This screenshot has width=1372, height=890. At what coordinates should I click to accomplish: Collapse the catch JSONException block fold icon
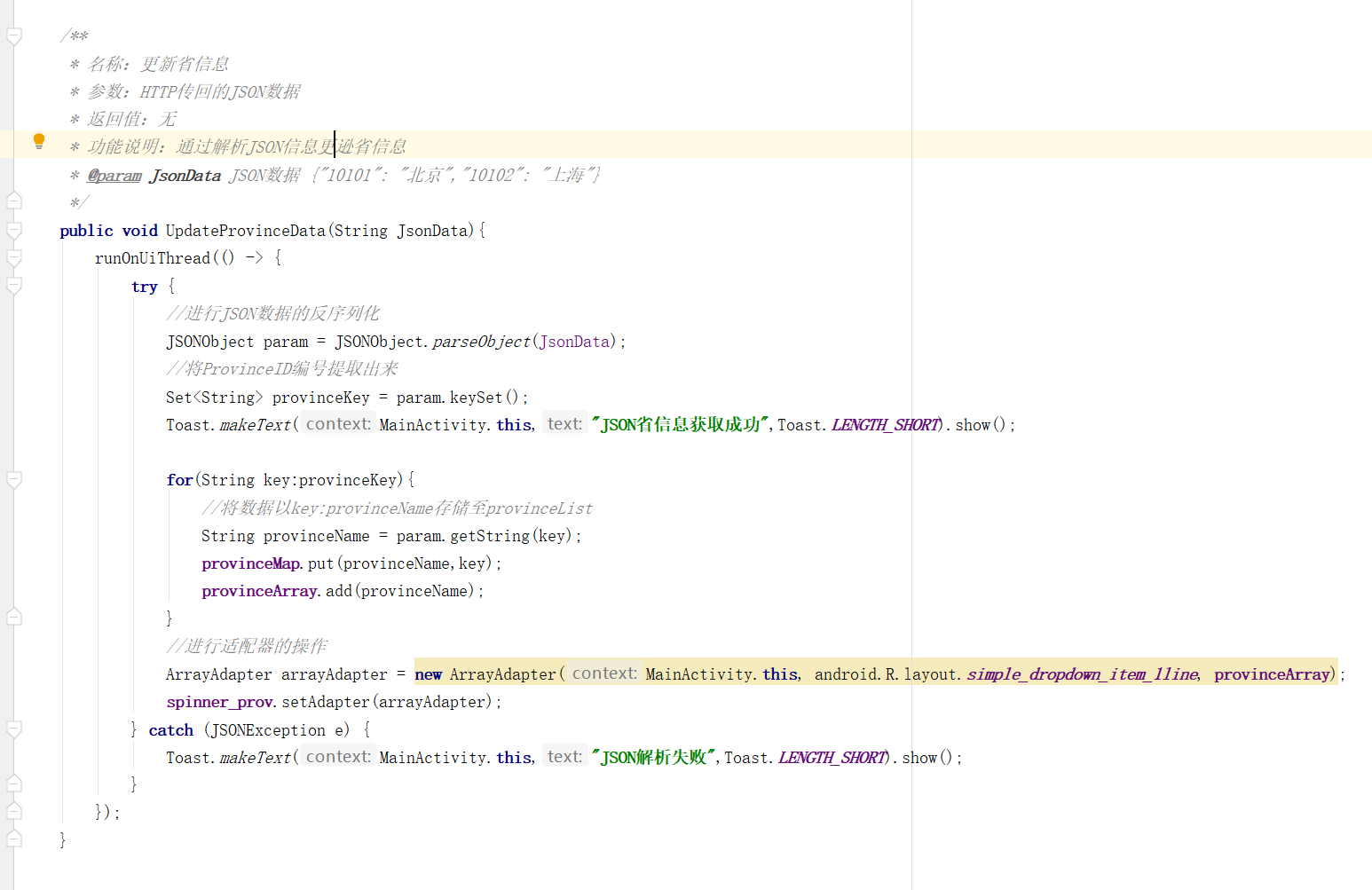tap(14, 729)
